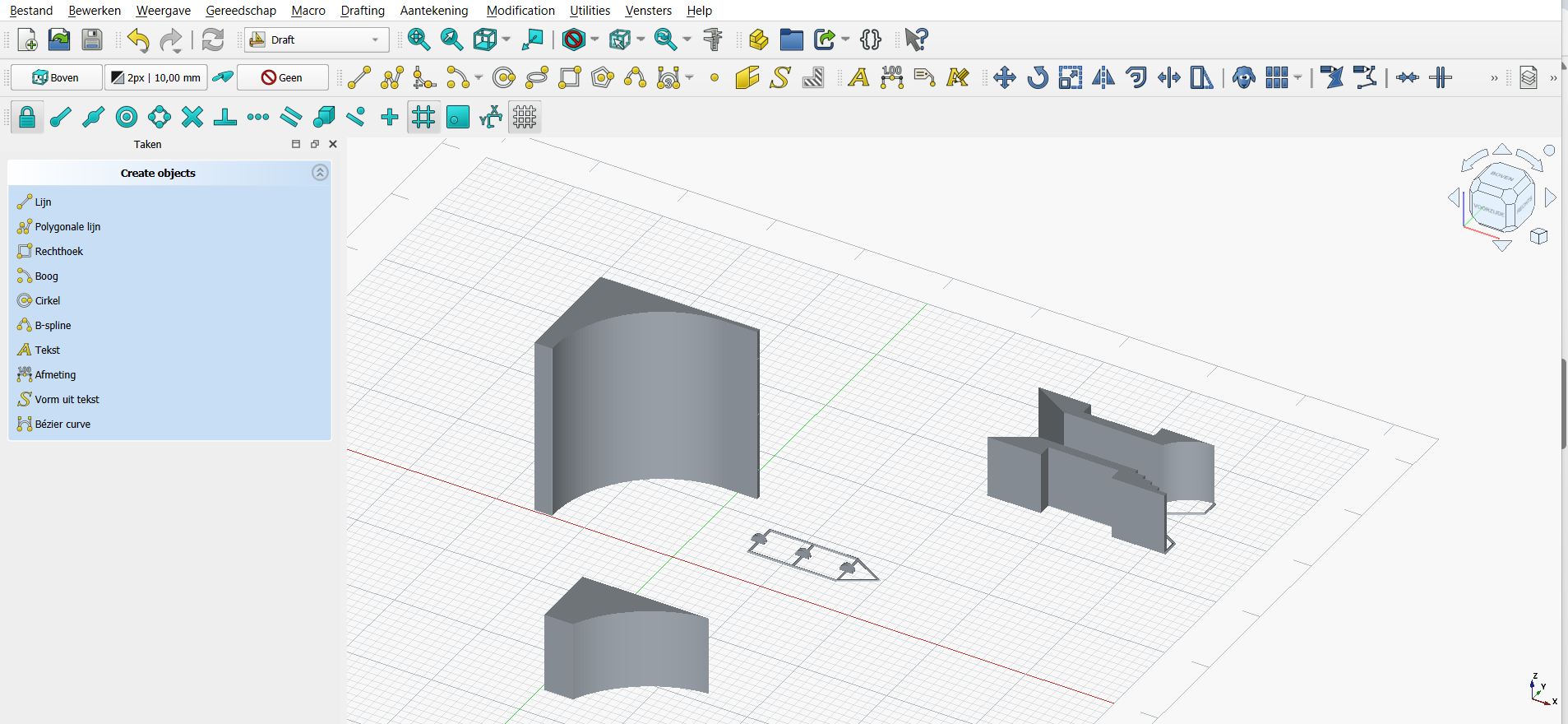1568x724 pixels.
Task: Undo the last action
Action: (138, 39)
